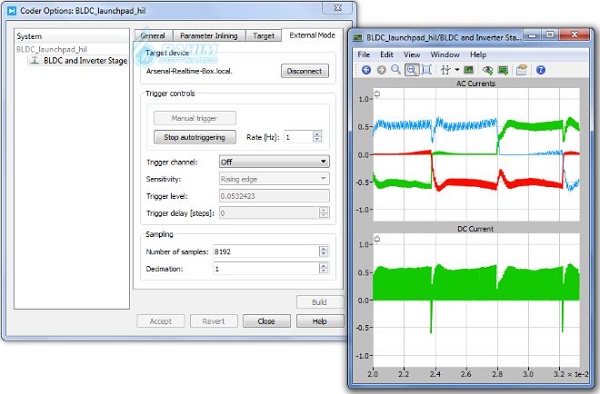Click the grey forward arrow in scope toolbar
This screenshot has width=600, height=394.
pos(381,70)
